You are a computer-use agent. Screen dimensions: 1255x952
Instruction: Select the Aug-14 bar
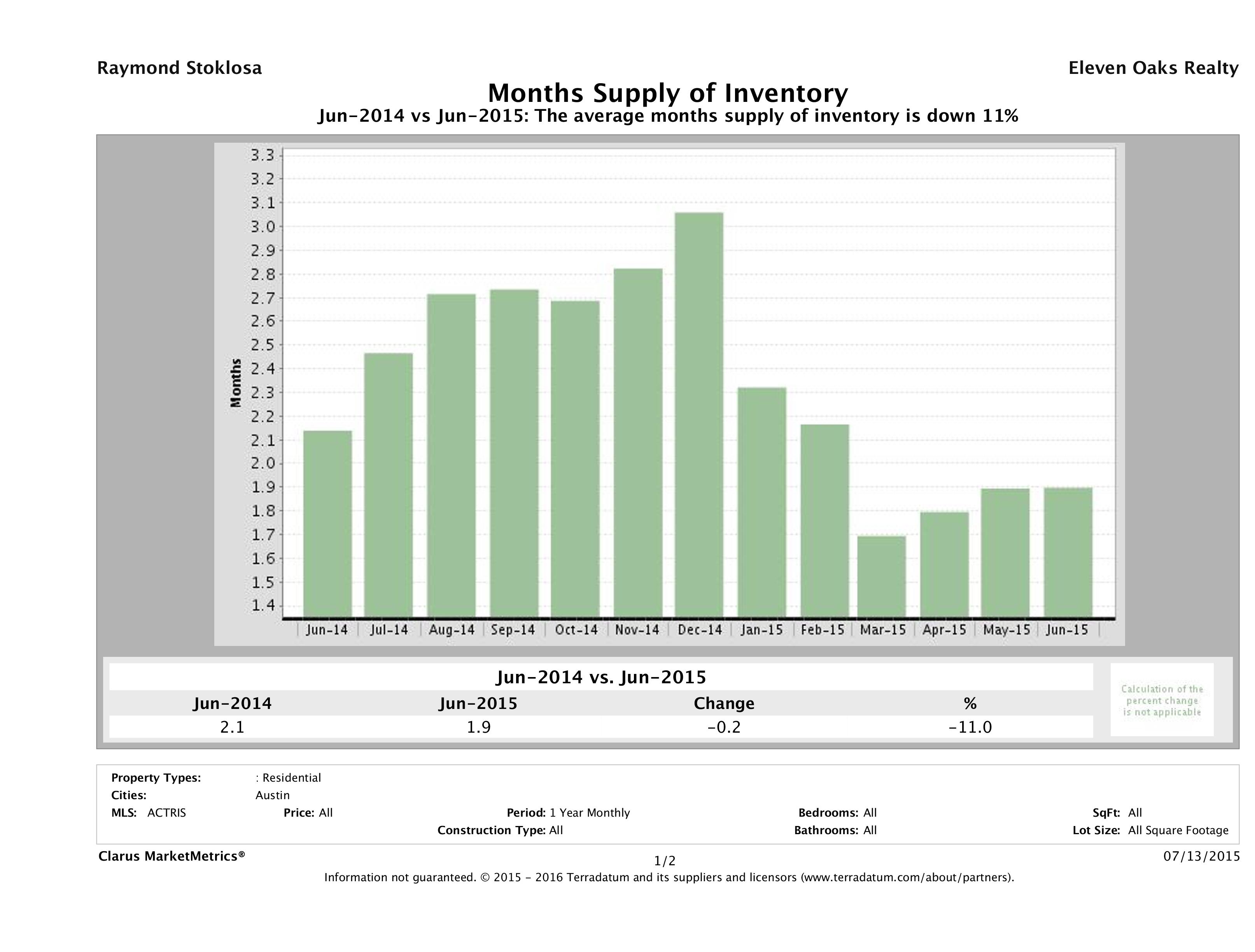[451, 455]
